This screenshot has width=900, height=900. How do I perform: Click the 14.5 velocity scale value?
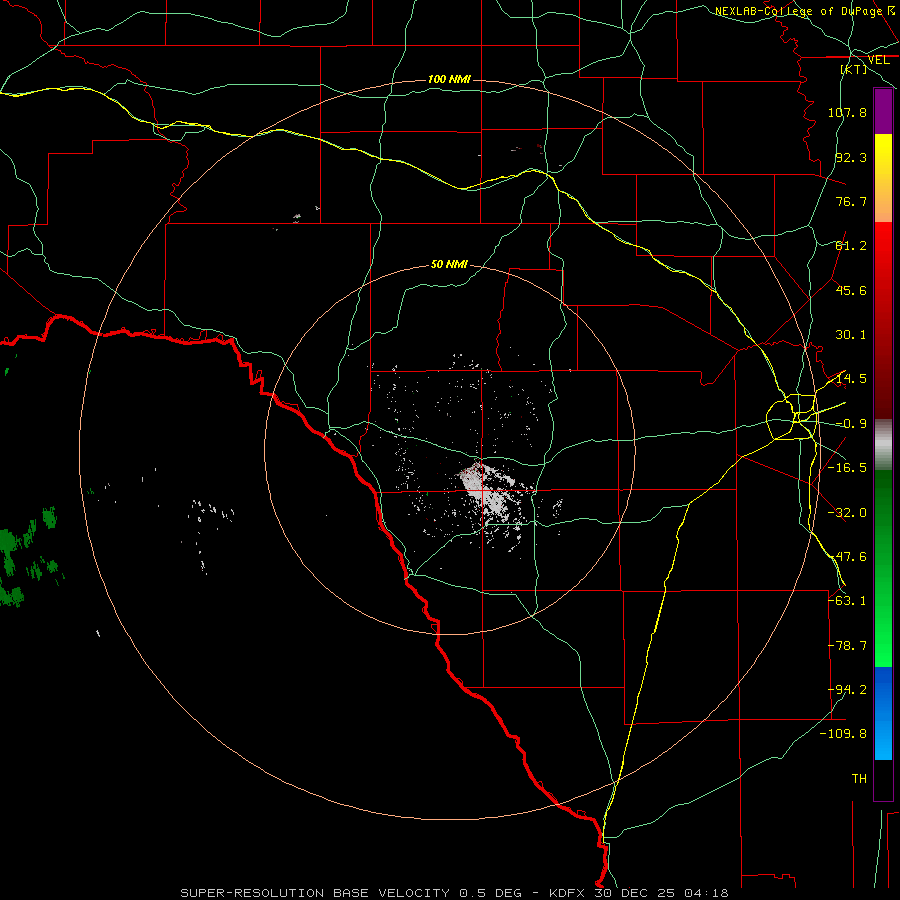point(851,379)
